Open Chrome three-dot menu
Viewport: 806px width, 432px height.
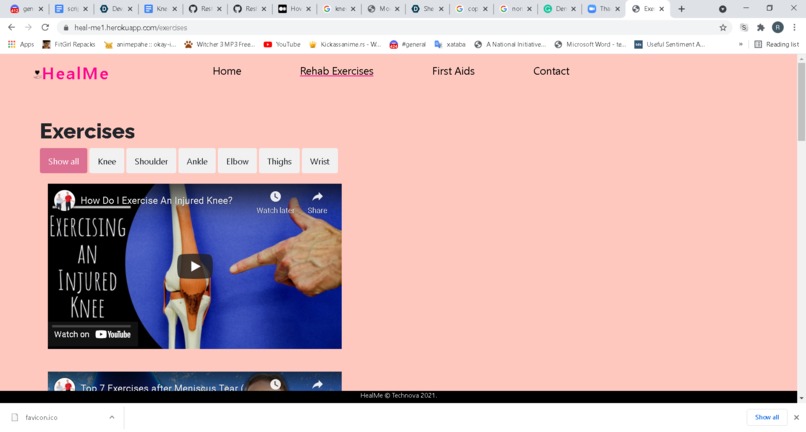(x=794, y=28)
